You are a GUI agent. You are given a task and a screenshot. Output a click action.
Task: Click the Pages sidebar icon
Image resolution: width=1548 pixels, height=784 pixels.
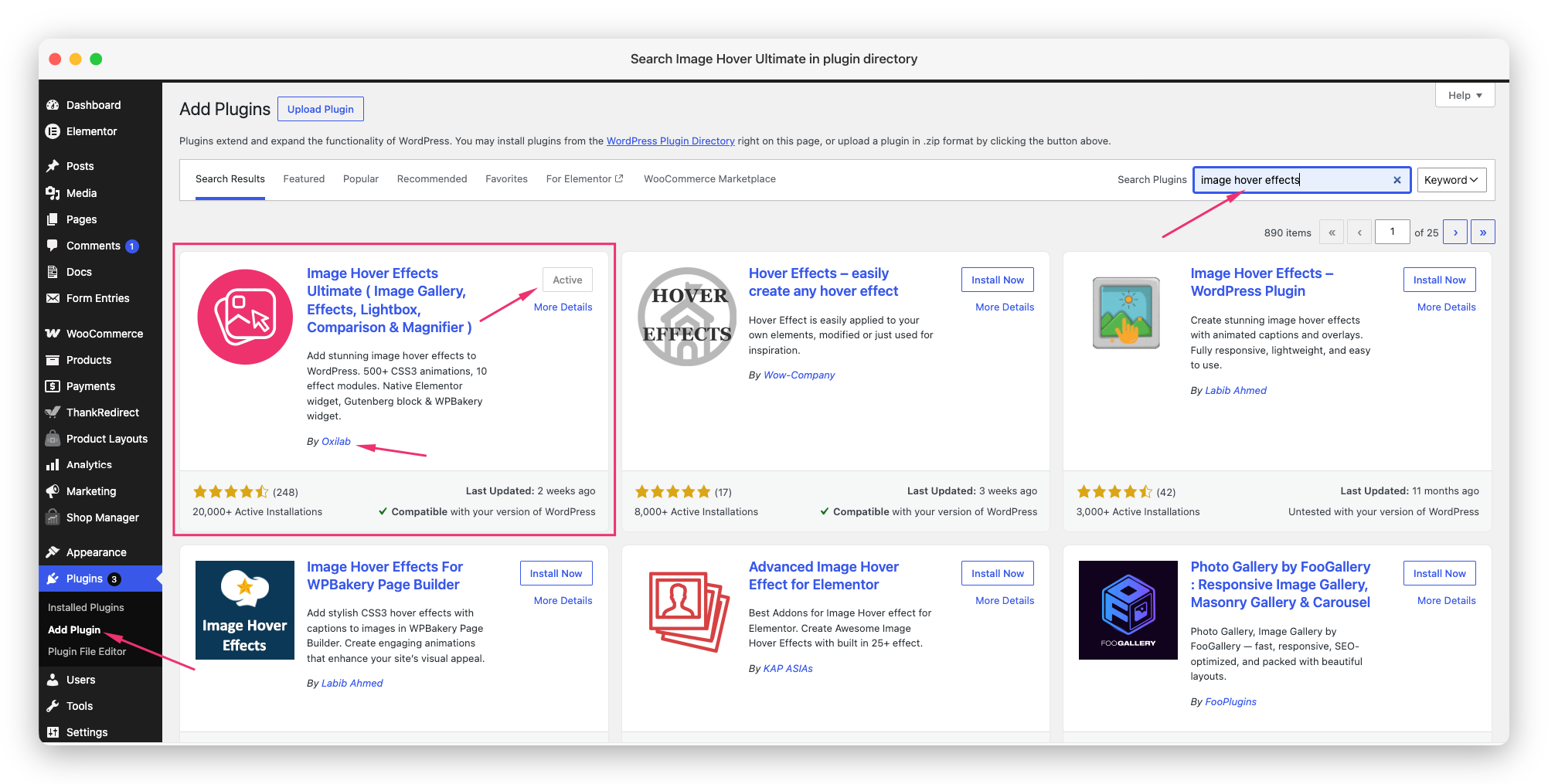tap(53, 219)
